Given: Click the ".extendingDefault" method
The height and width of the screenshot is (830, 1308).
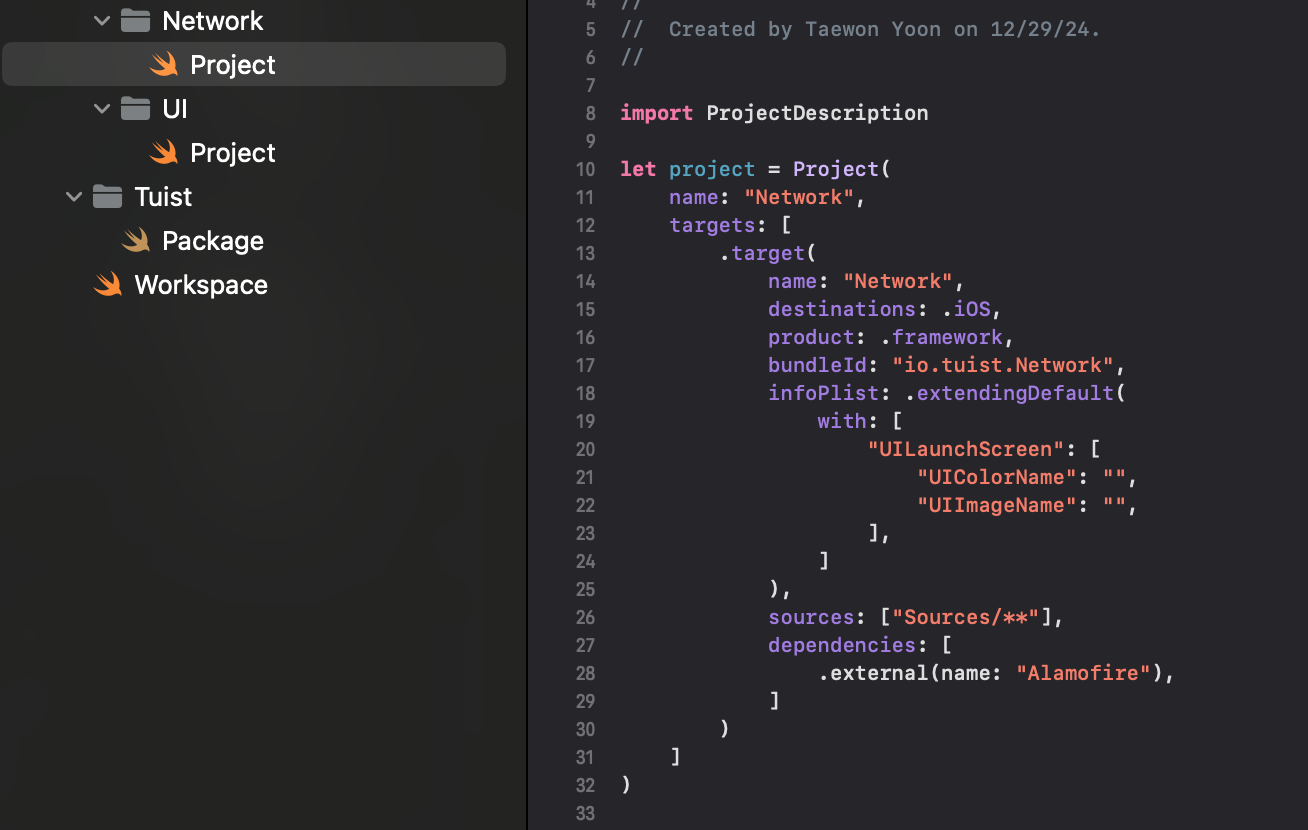Looking at the screenshot, I should [x=1009, y=393].
